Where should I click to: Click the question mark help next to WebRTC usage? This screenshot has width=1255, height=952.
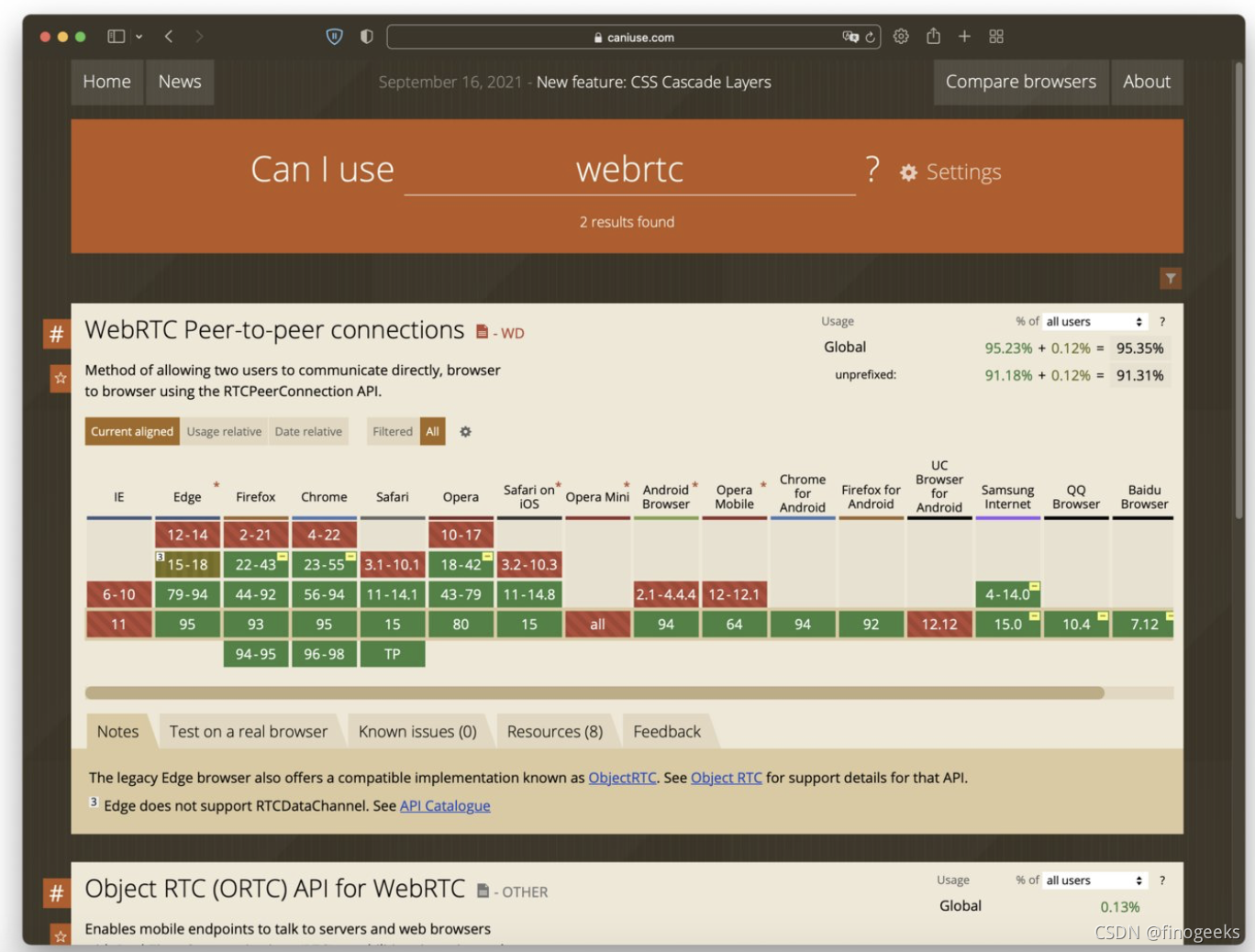1162,322
